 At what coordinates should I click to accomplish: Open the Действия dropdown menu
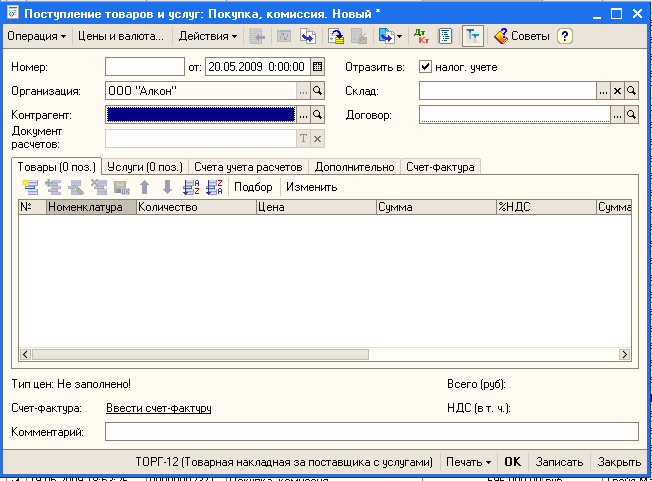pos(208,36)
